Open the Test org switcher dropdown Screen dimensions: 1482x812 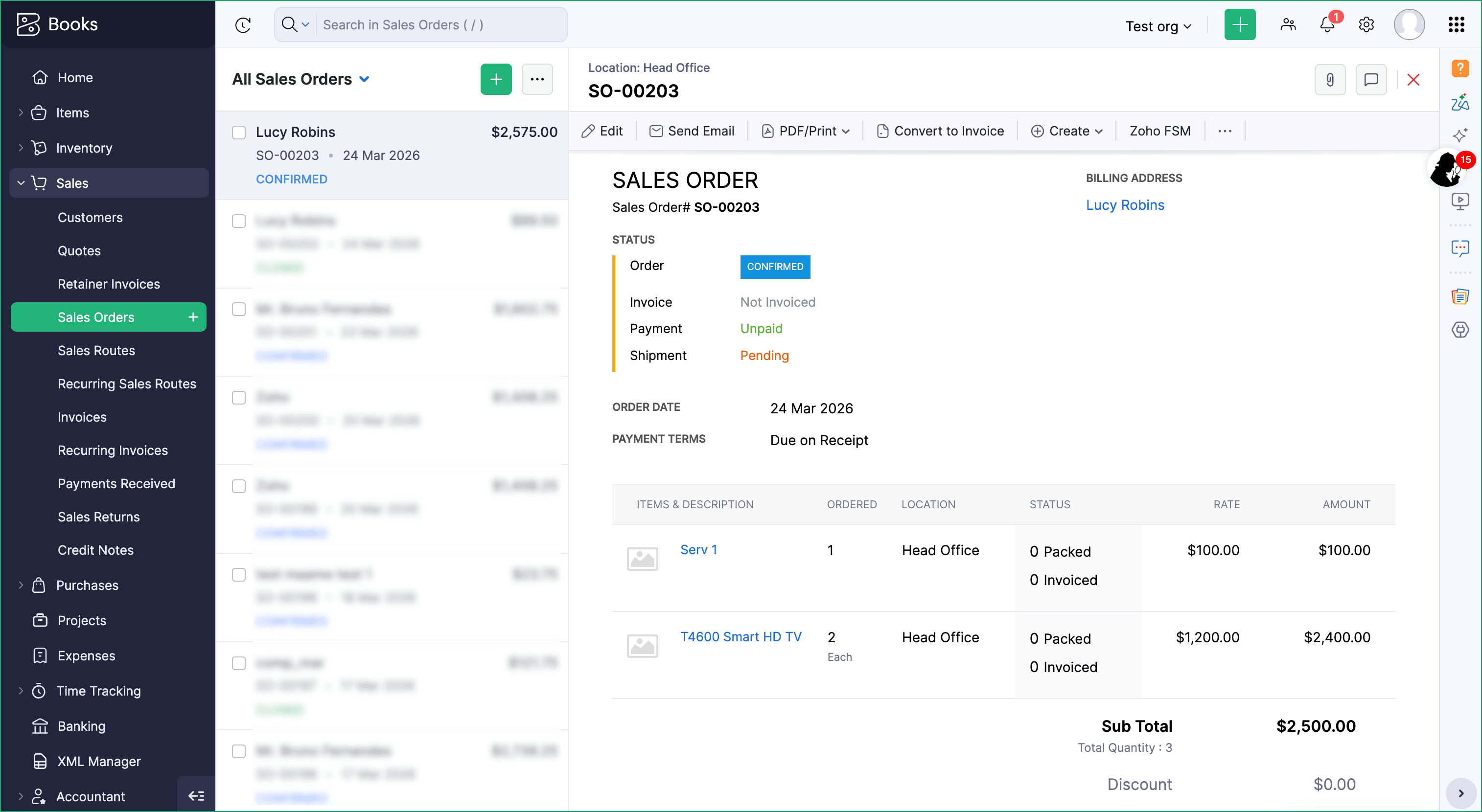(x=1158, y=26)
